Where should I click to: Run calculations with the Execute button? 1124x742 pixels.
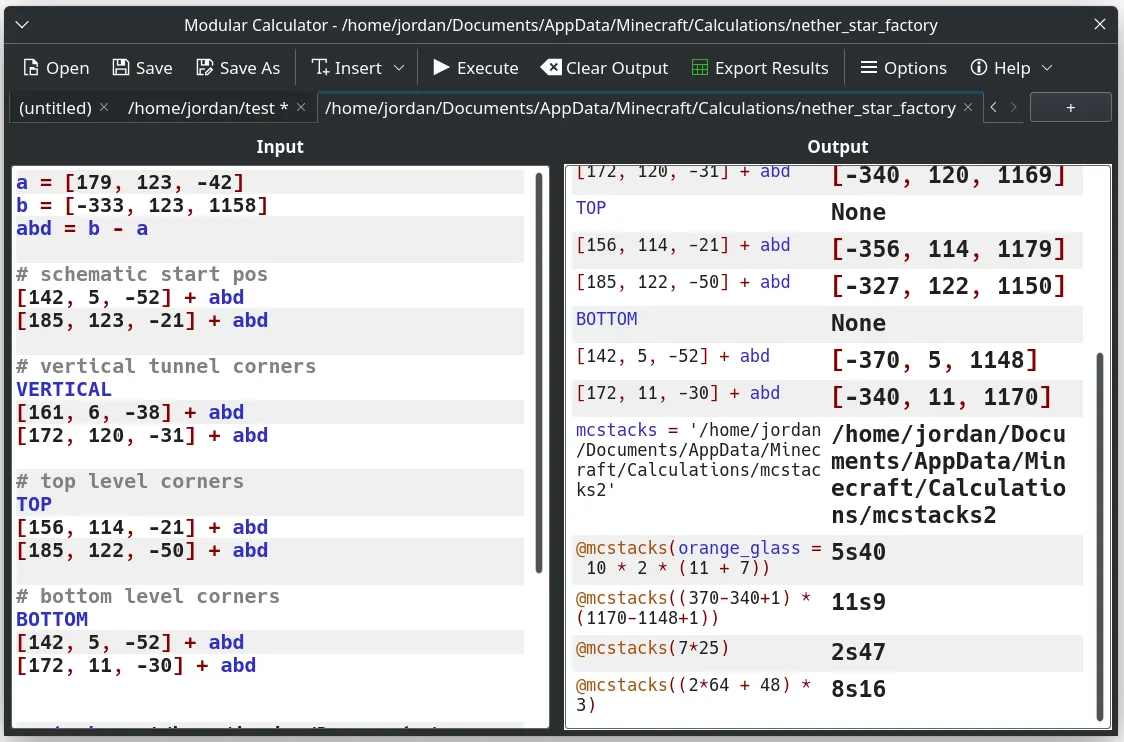click(x=475, y=68)
